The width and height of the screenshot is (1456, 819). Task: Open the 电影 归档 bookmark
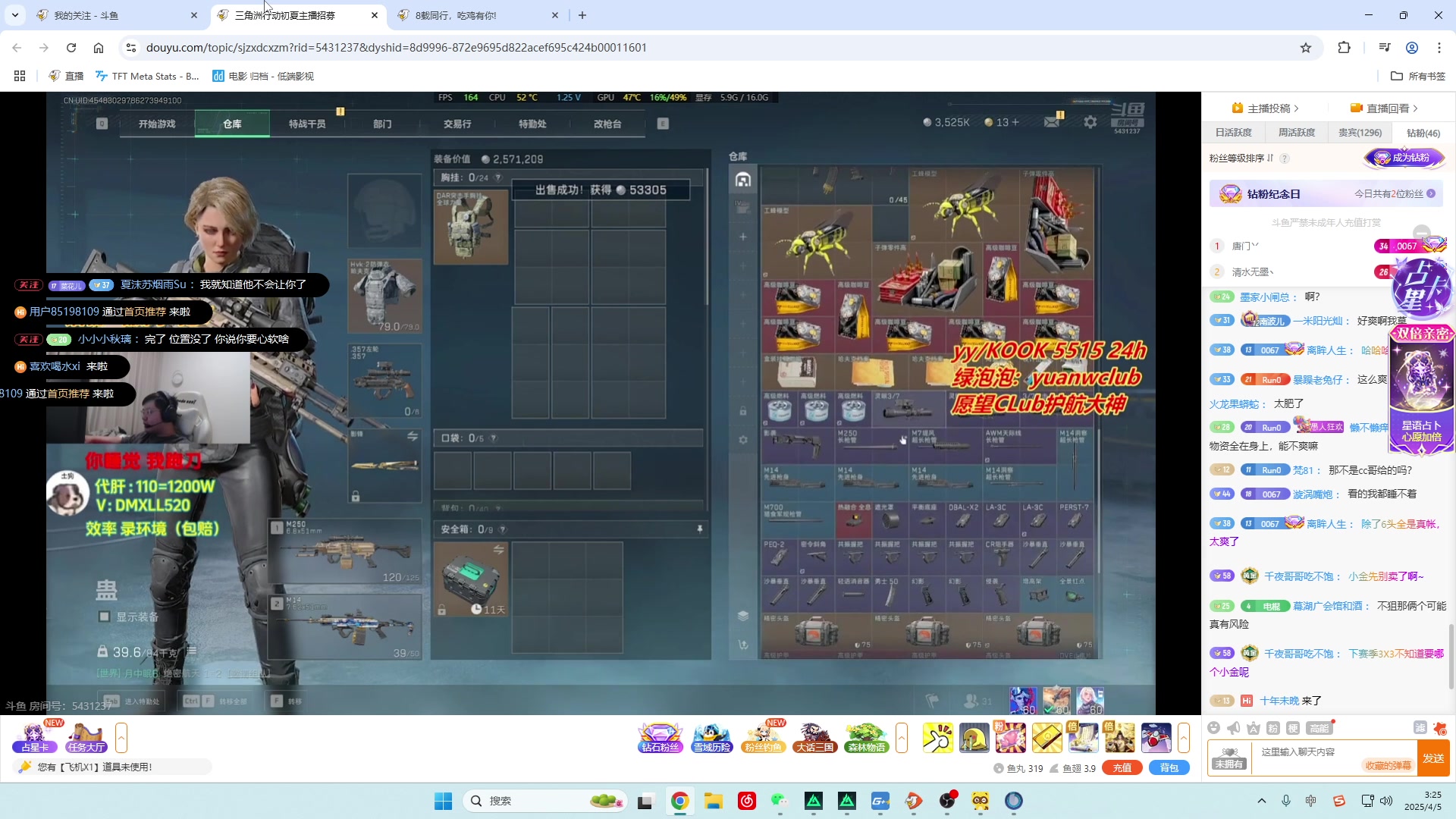pyautogui.click(x=263, y=76)
